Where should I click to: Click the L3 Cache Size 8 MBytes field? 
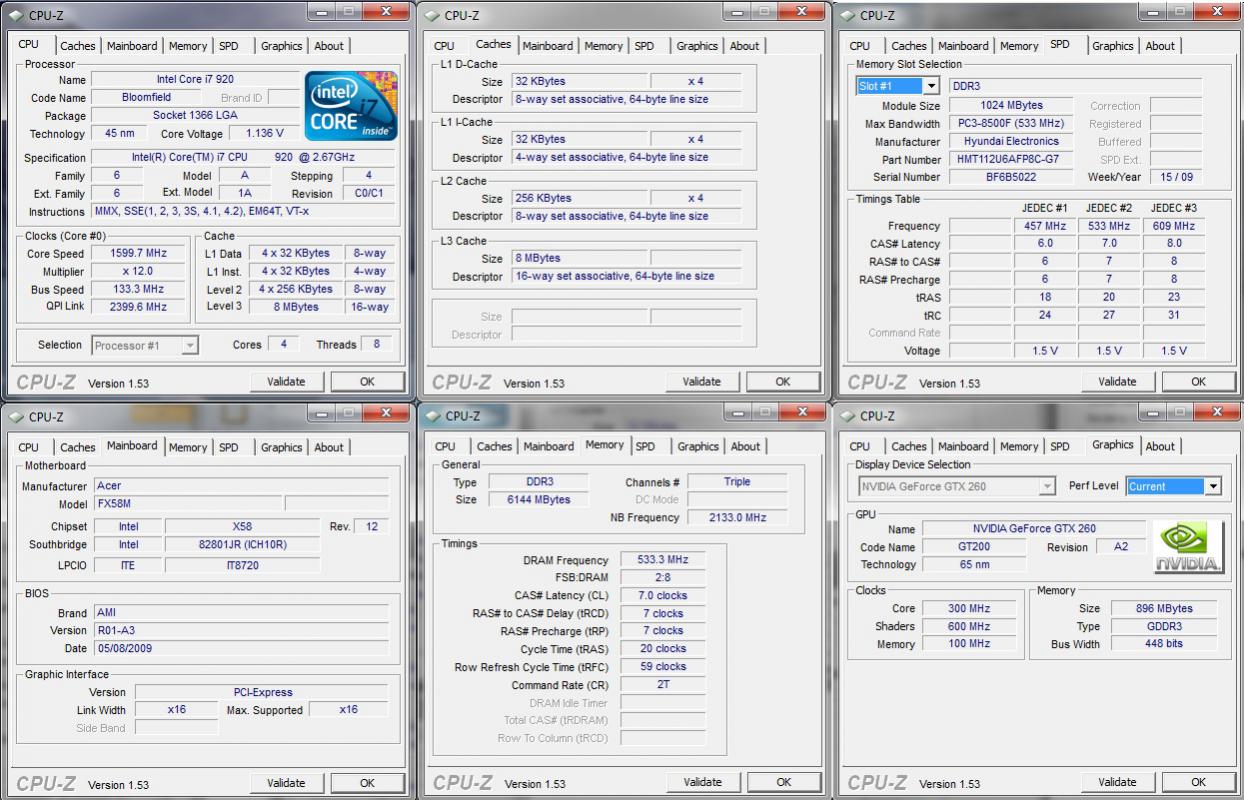pos(579,259)
